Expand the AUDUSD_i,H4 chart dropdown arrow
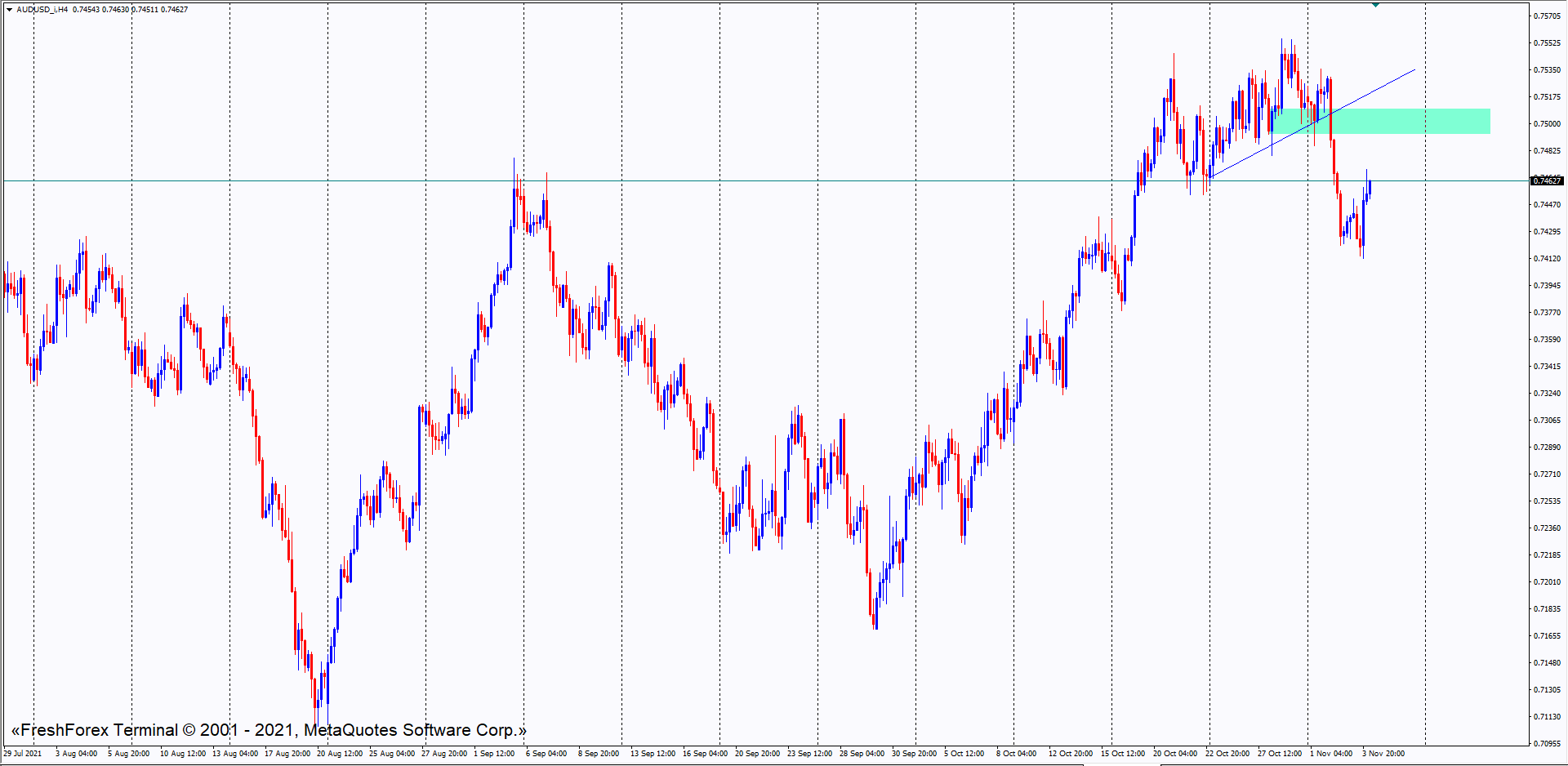Viewport: 1568px width, 766px height. [9, 10]
